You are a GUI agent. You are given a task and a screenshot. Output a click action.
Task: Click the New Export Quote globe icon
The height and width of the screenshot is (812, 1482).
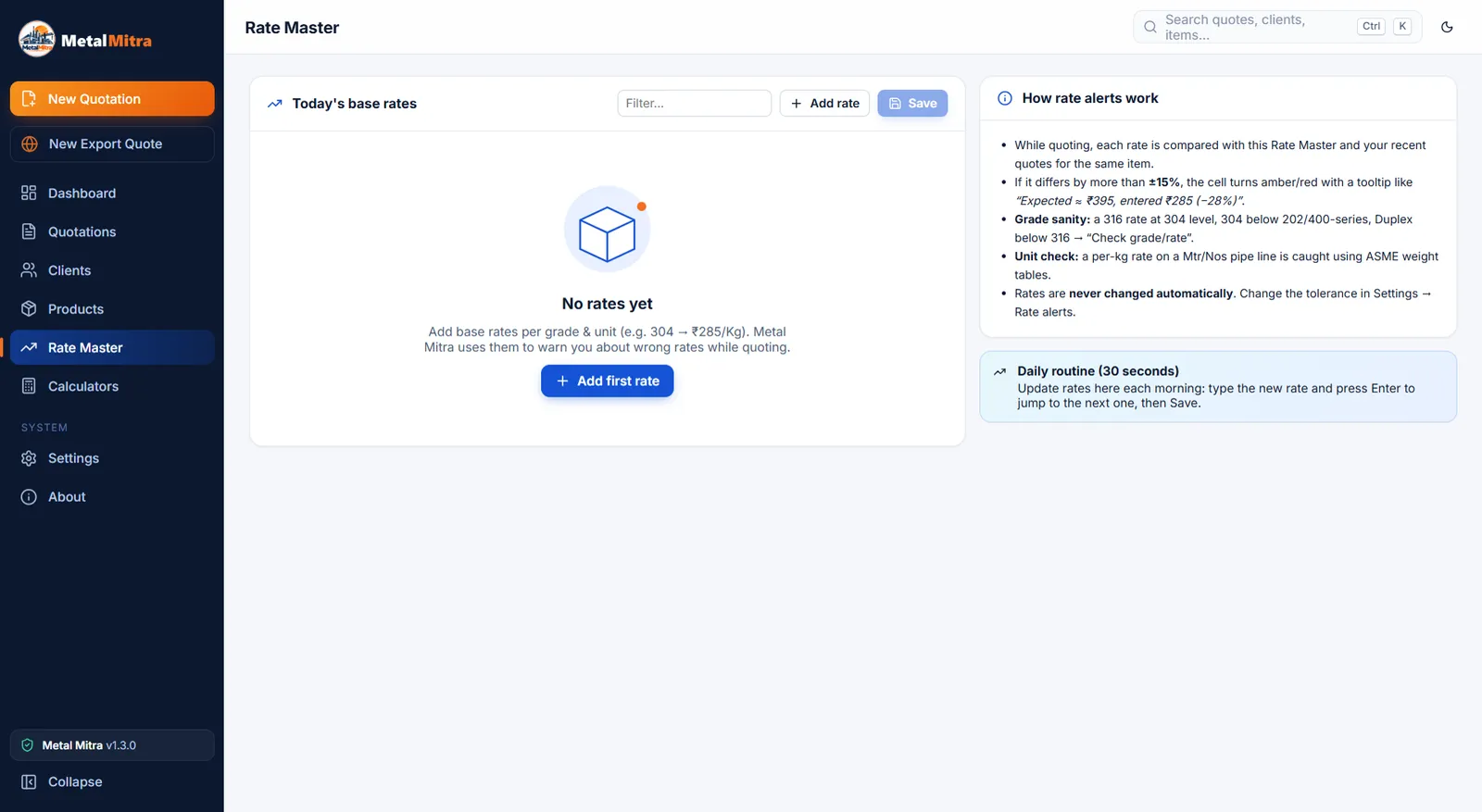click(x=30, y=144)
